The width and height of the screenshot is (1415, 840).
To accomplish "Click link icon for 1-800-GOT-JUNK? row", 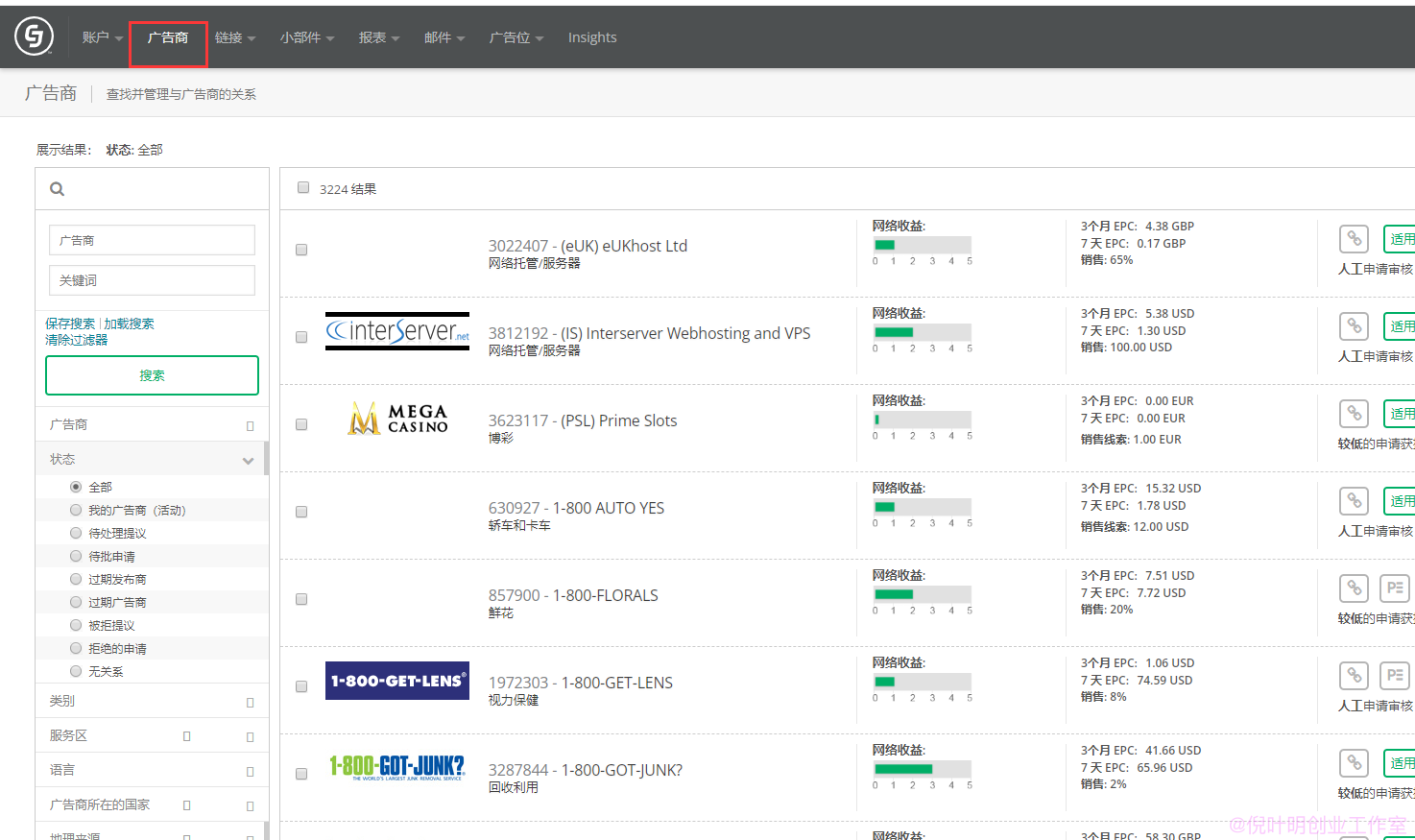I will click(x=1354, y=763).
